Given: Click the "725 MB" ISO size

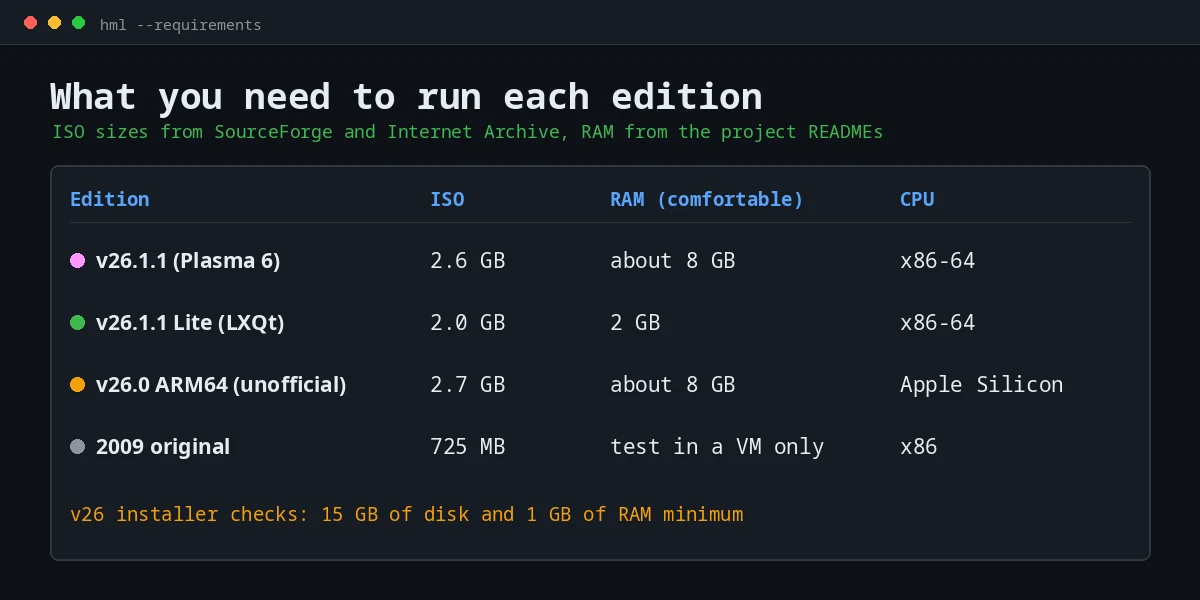Looking at the screenshot, I should (468, 447).
